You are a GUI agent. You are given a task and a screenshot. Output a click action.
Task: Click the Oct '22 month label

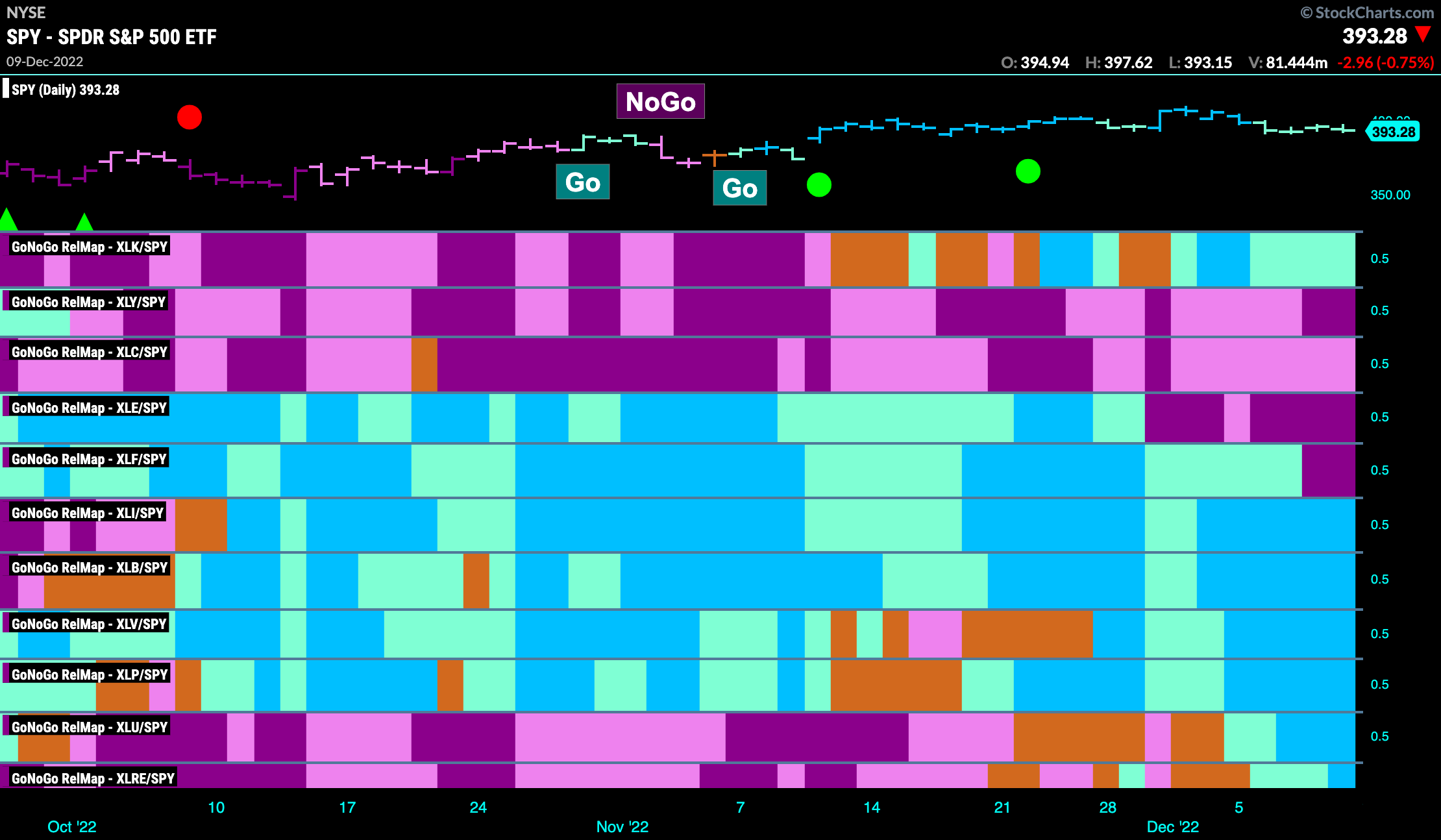(72, 826)
